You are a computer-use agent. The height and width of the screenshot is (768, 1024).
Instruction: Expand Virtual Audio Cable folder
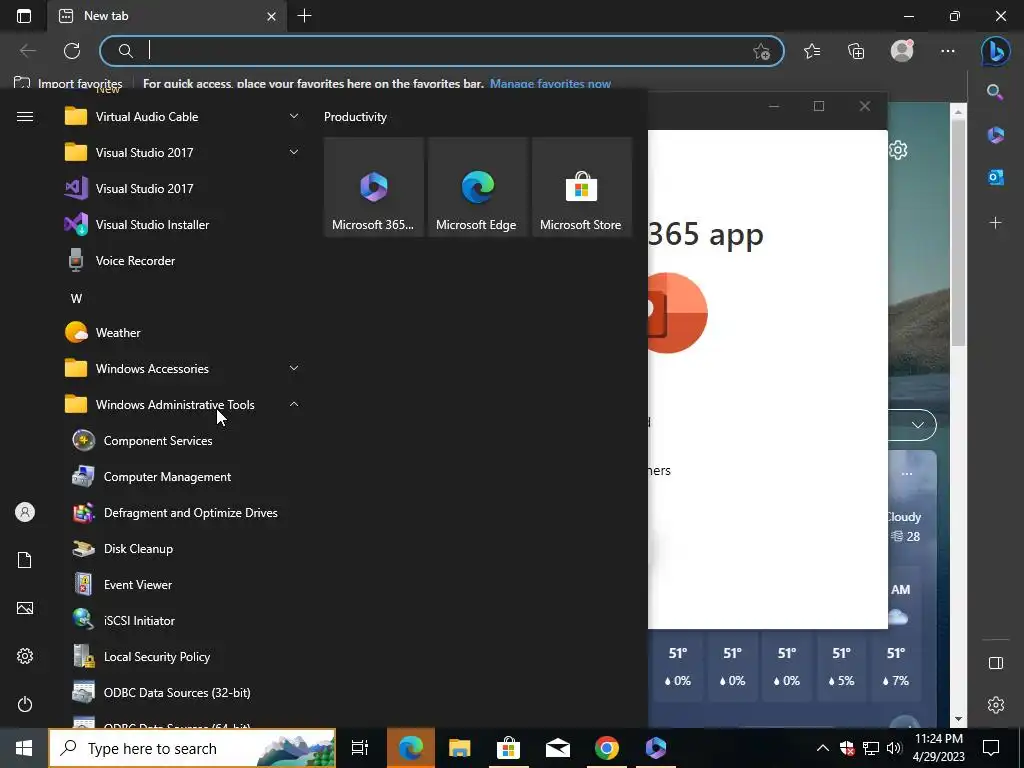click(294, 116)
